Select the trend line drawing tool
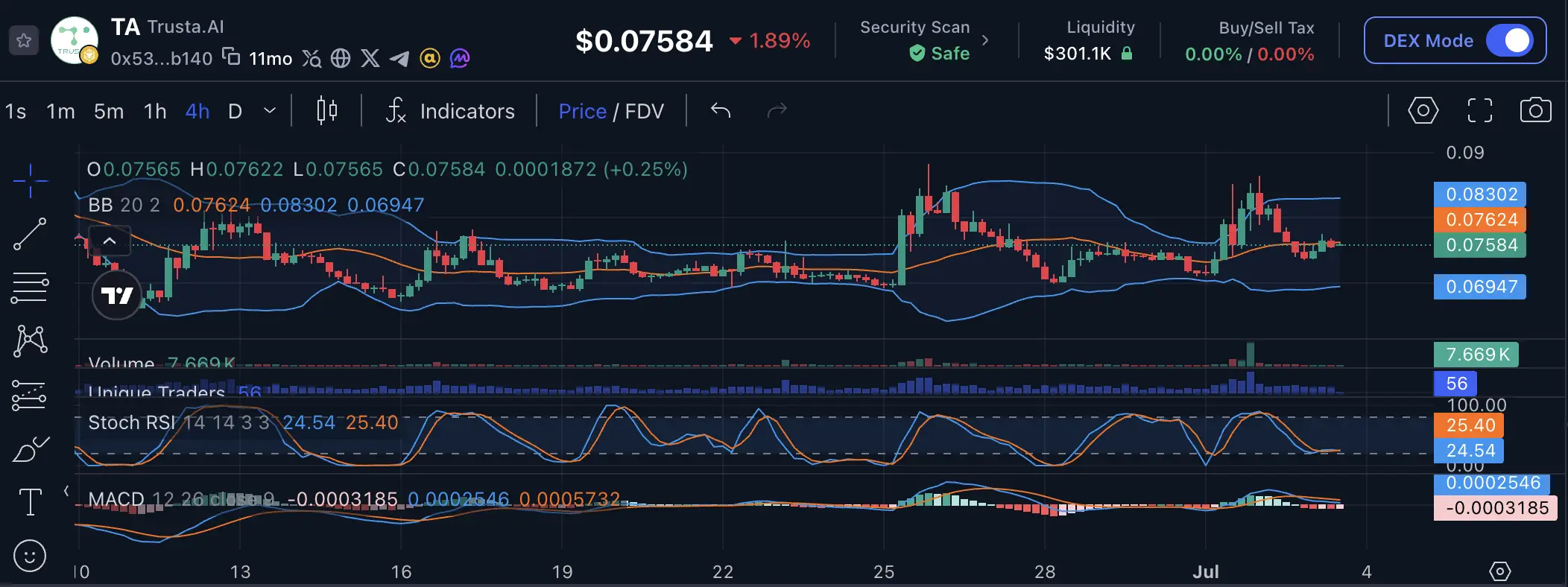 pos(30,234)
